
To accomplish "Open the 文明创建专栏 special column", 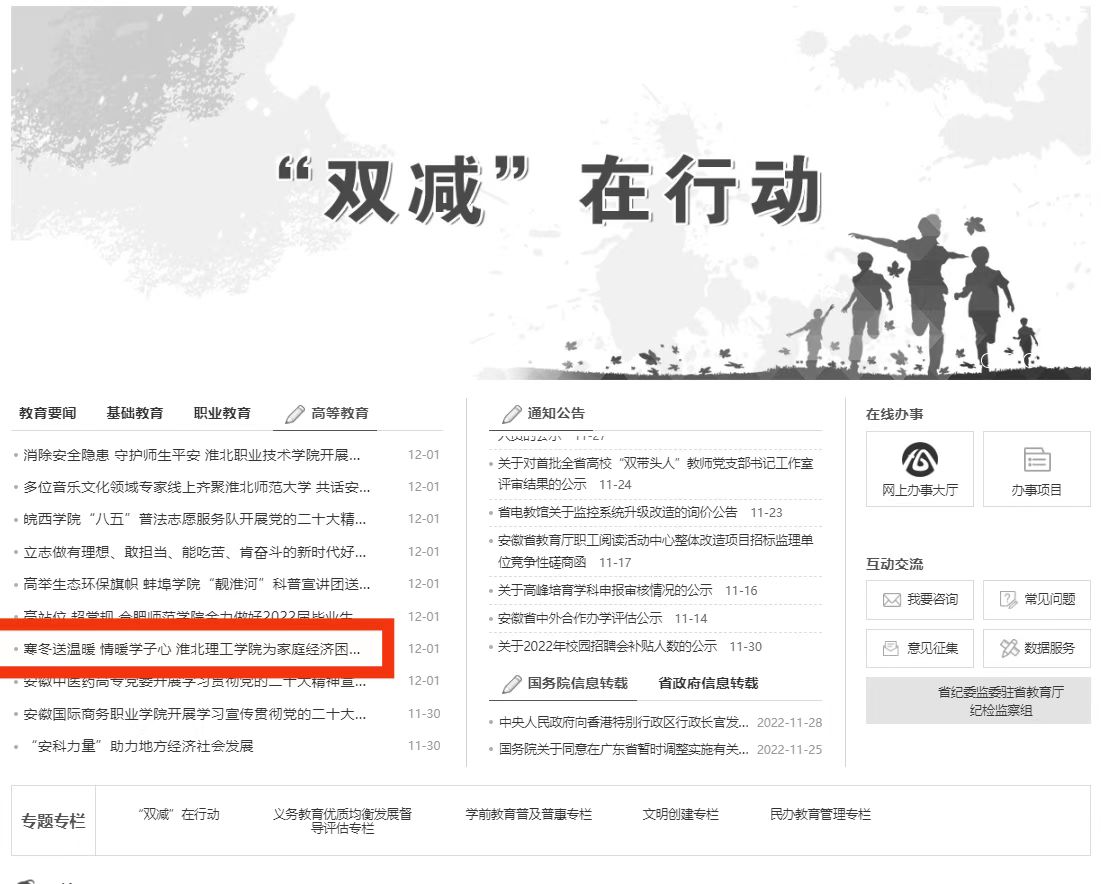I will coord(680,815).
